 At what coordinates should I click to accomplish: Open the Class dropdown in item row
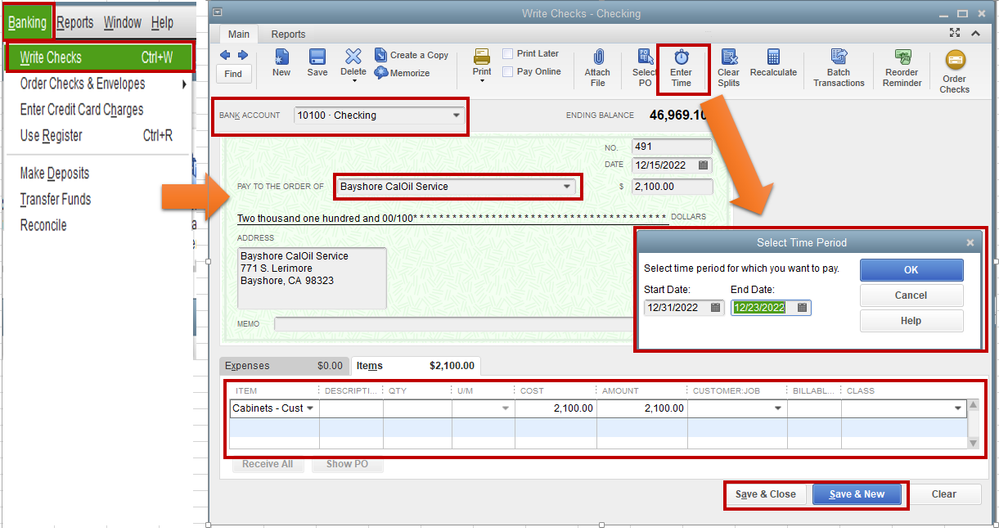coord(958,408)
